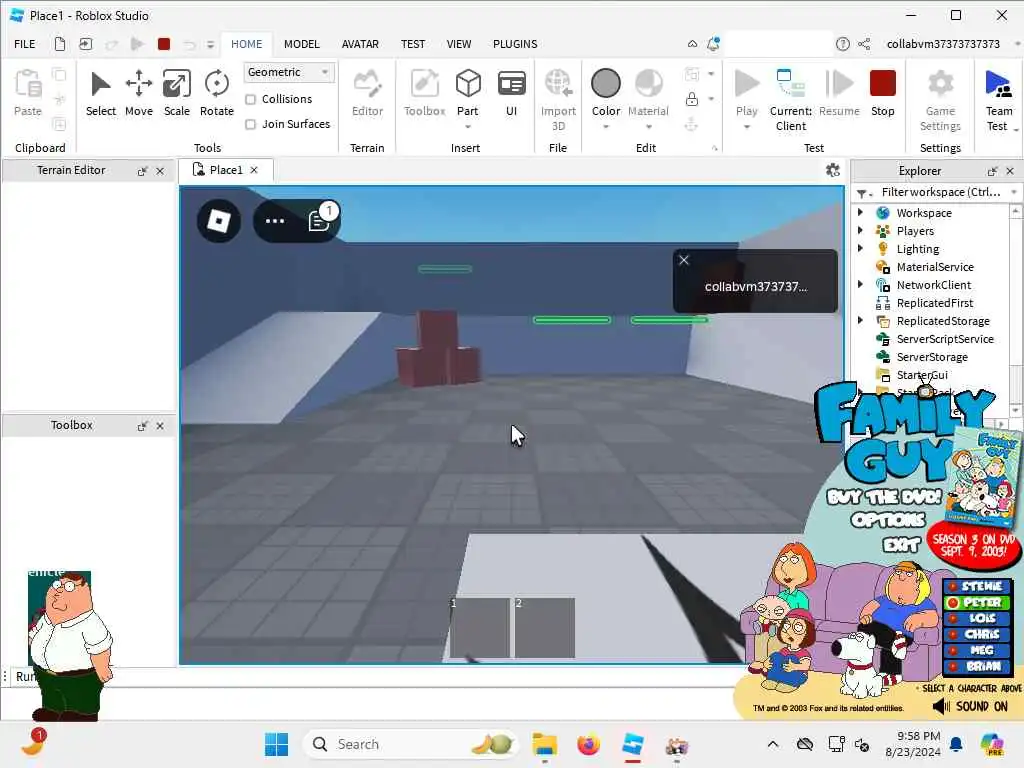Click the Play test button
The width and height of the screenshot is (1024, 768).
[x=746, y=84]
